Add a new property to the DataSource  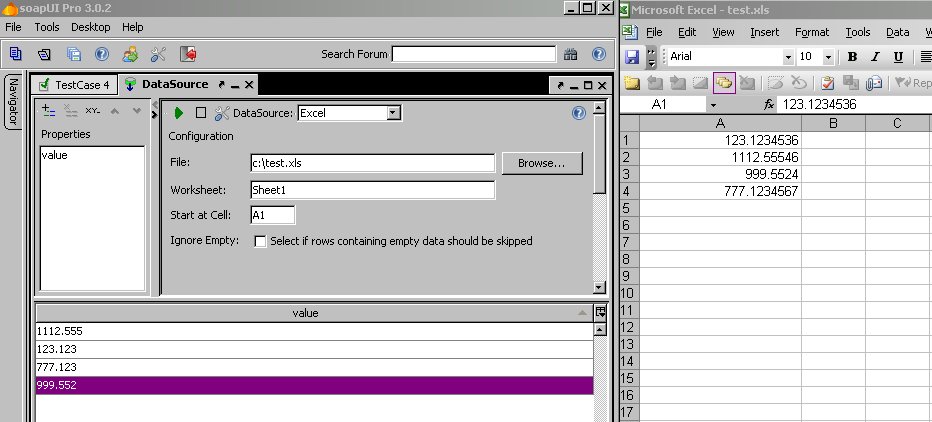click(49, 111)
